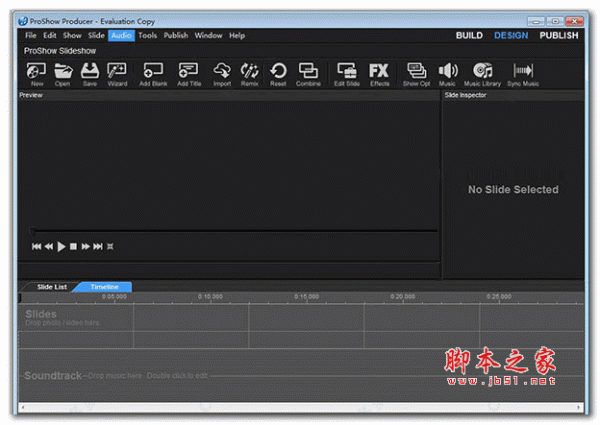Screen dimensions: 600x425
Task: Stop the preview playback
Action: tap(74, 246)
